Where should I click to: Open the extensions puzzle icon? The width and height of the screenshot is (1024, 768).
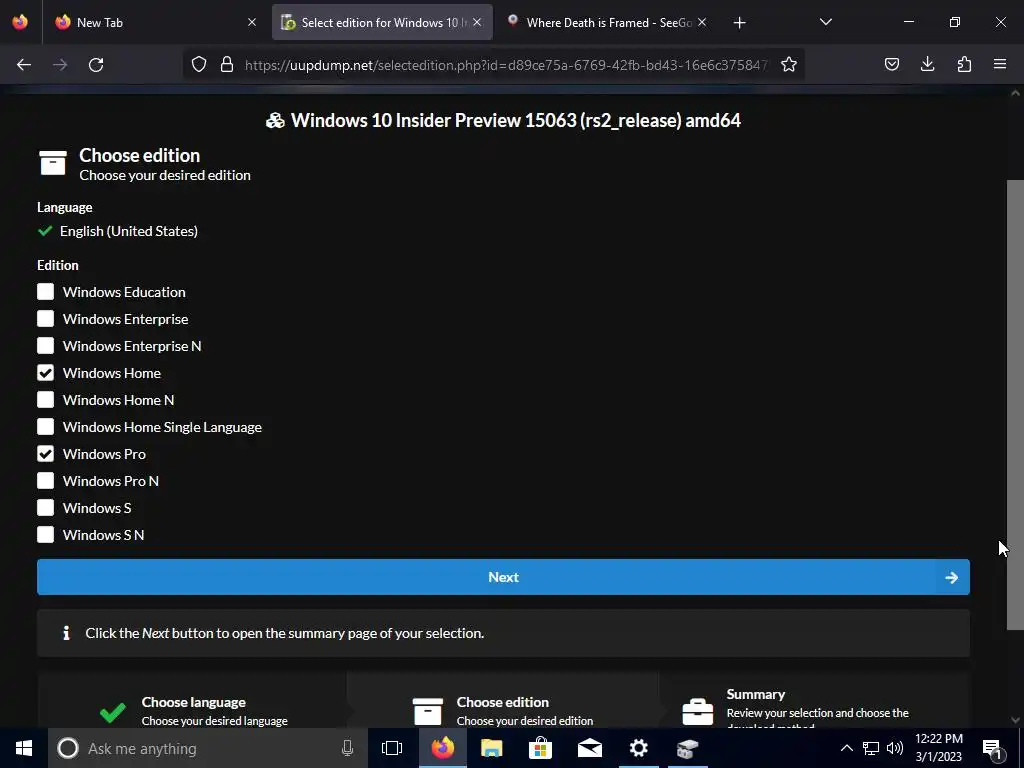964,64
